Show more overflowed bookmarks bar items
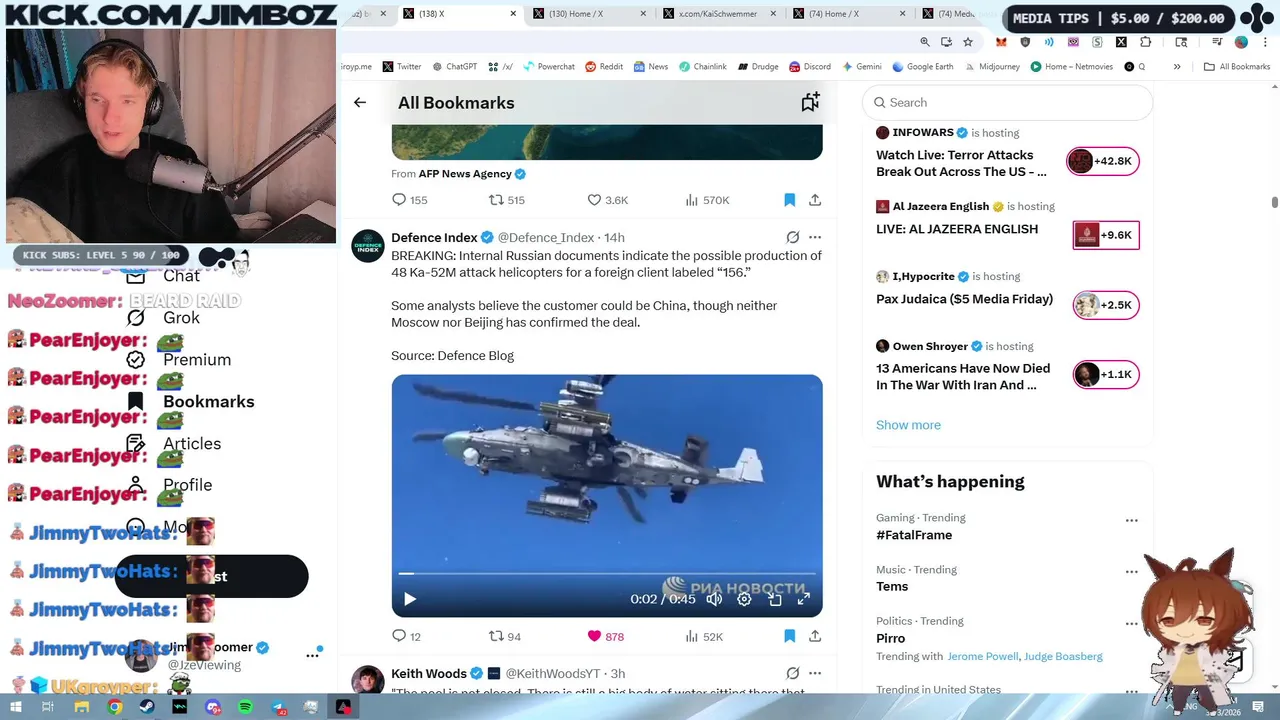Screen dimensions: 1280x720 click(1177, 67)
